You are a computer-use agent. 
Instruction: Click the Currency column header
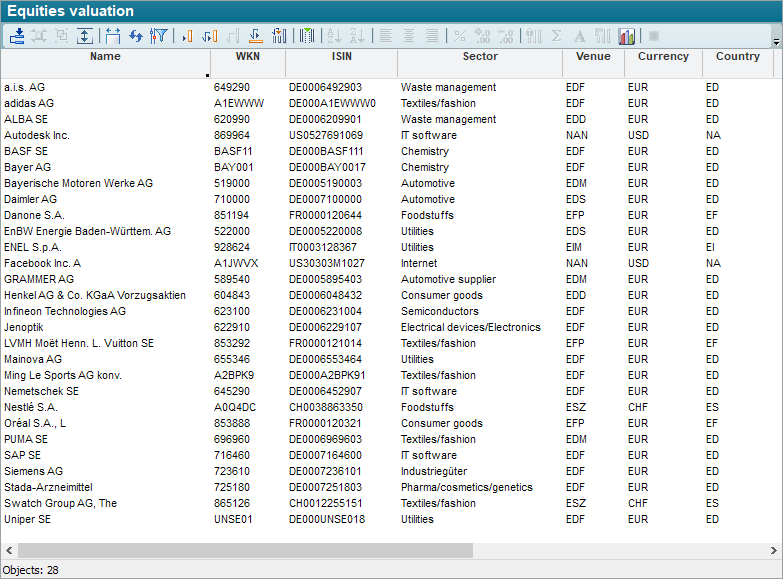pos(663,57)
